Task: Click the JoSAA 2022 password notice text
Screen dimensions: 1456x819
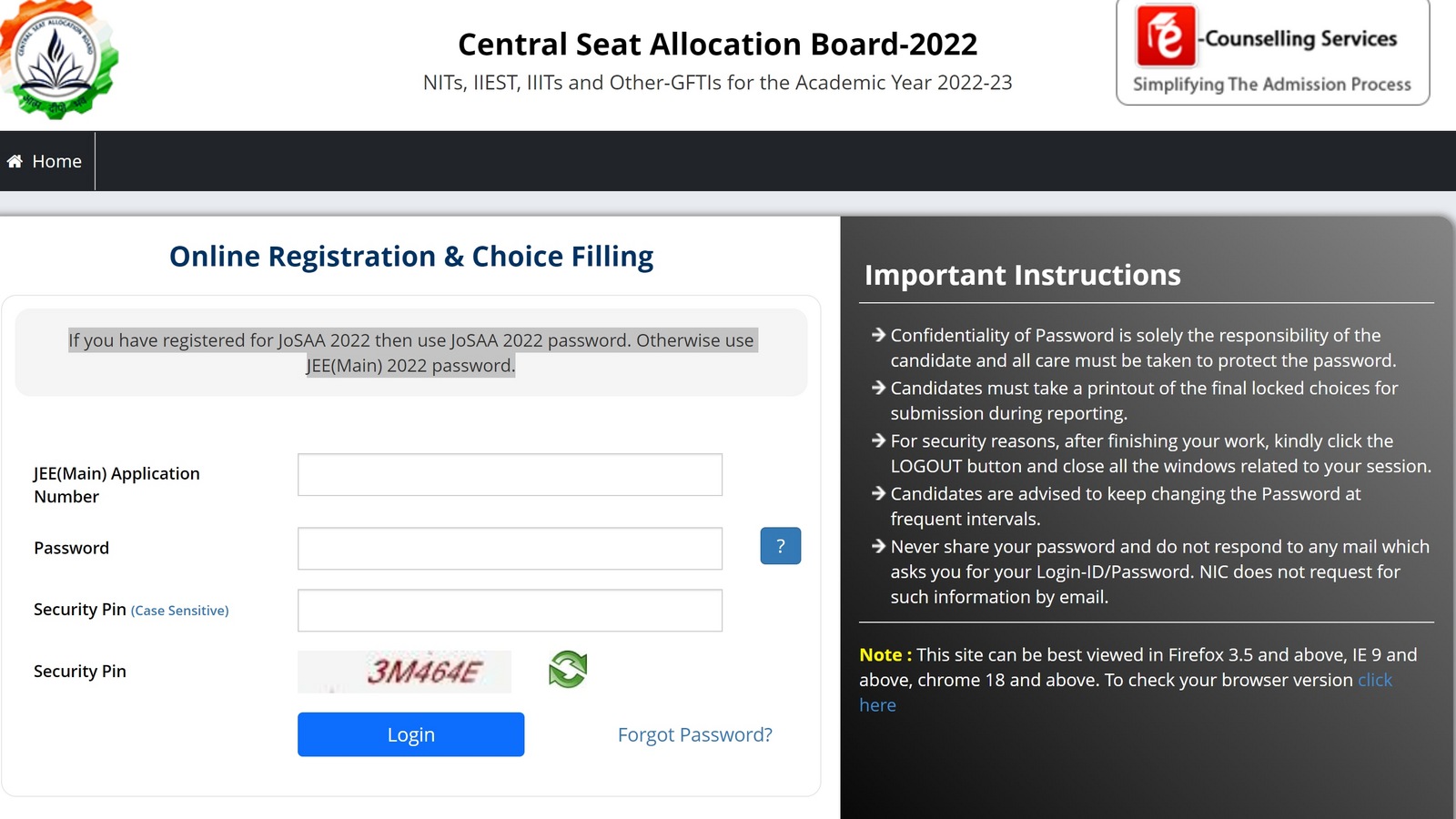Action: tap(411, 352)
